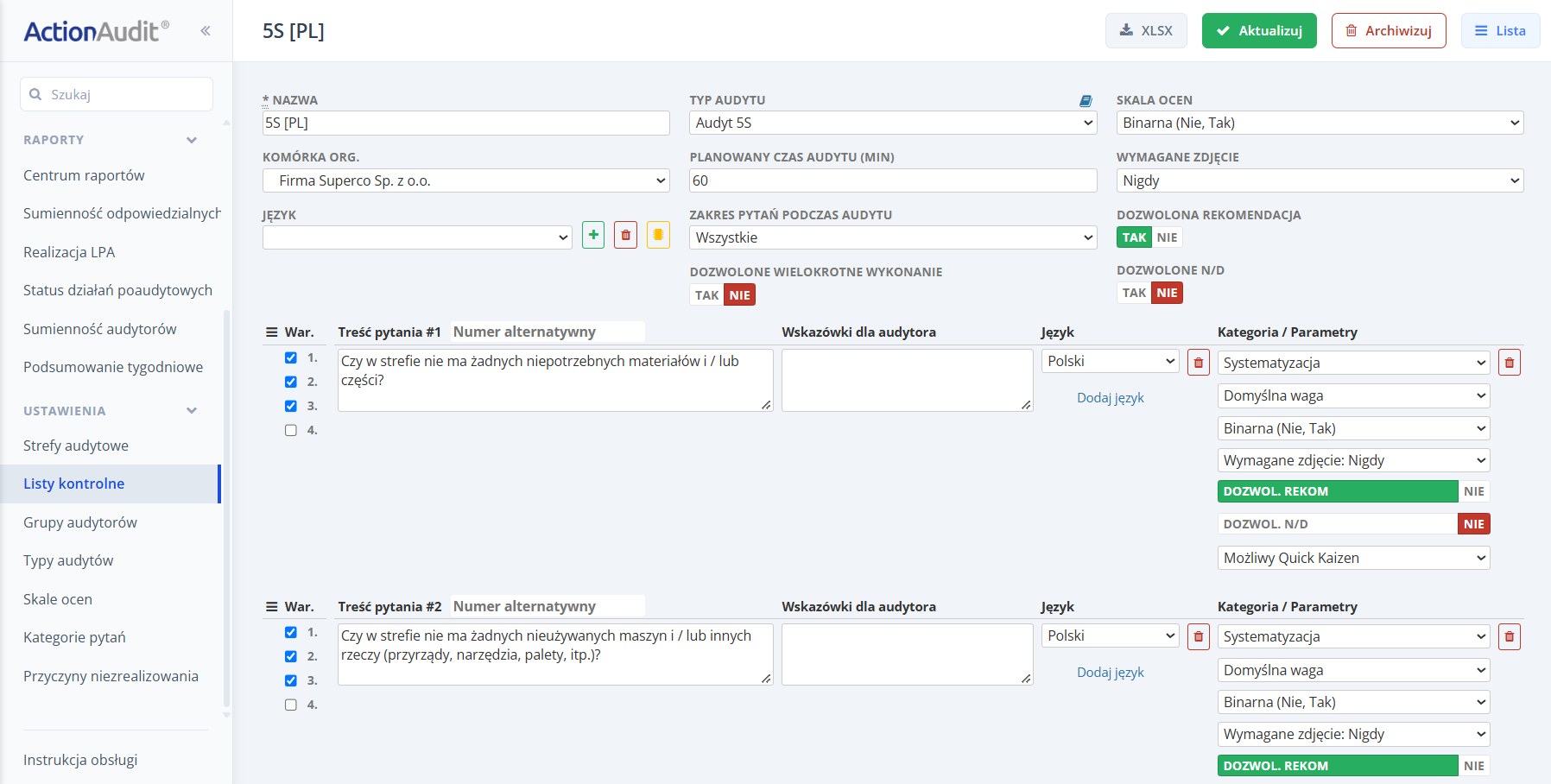Open Centrum raportów in sidebar
The image size is (1551, 784).
(x=84, y=175)
